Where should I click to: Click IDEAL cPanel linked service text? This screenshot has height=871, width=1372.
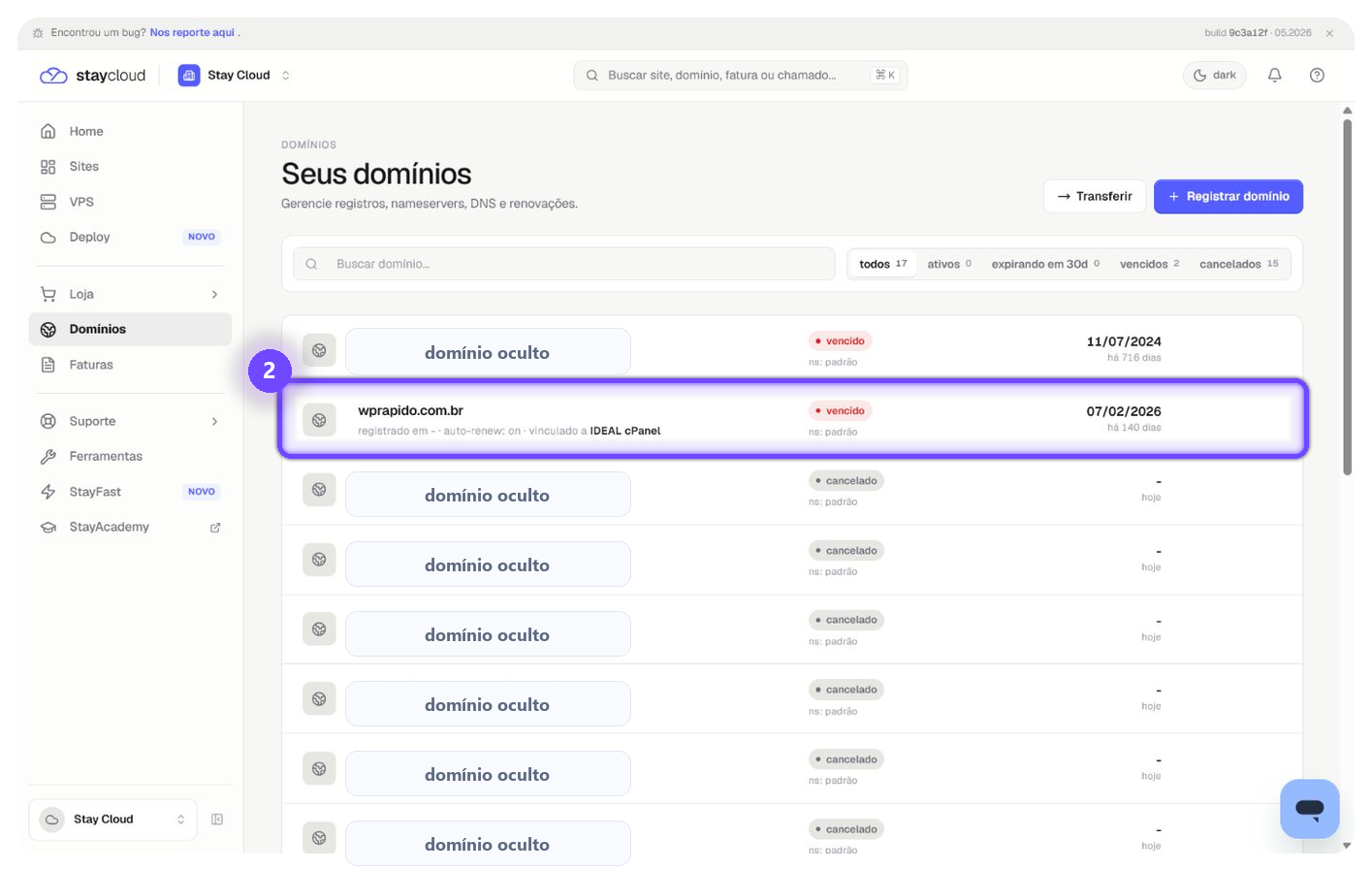(x=625, y=431)
